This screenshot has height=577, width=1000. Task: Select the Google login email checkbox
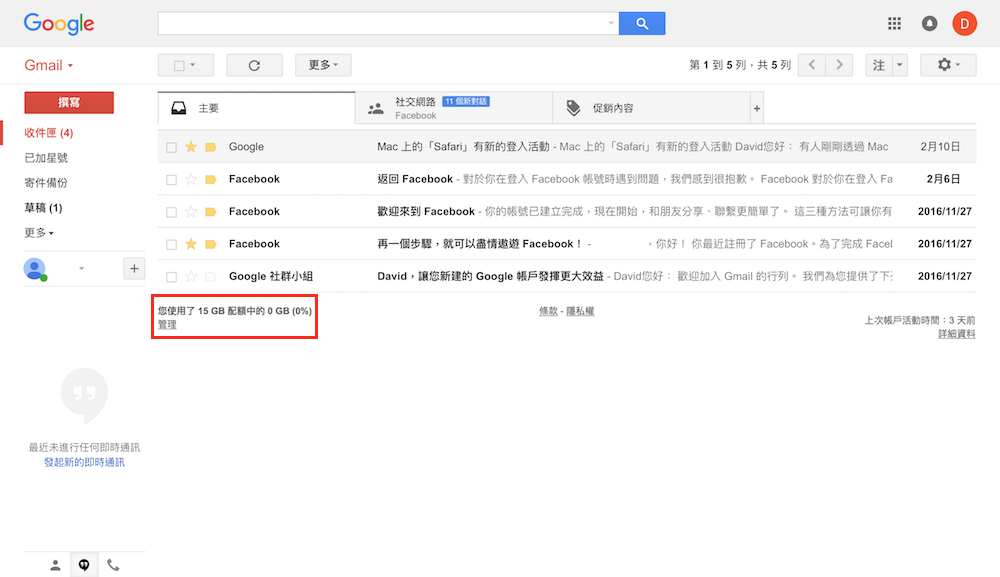click(171, 147)
